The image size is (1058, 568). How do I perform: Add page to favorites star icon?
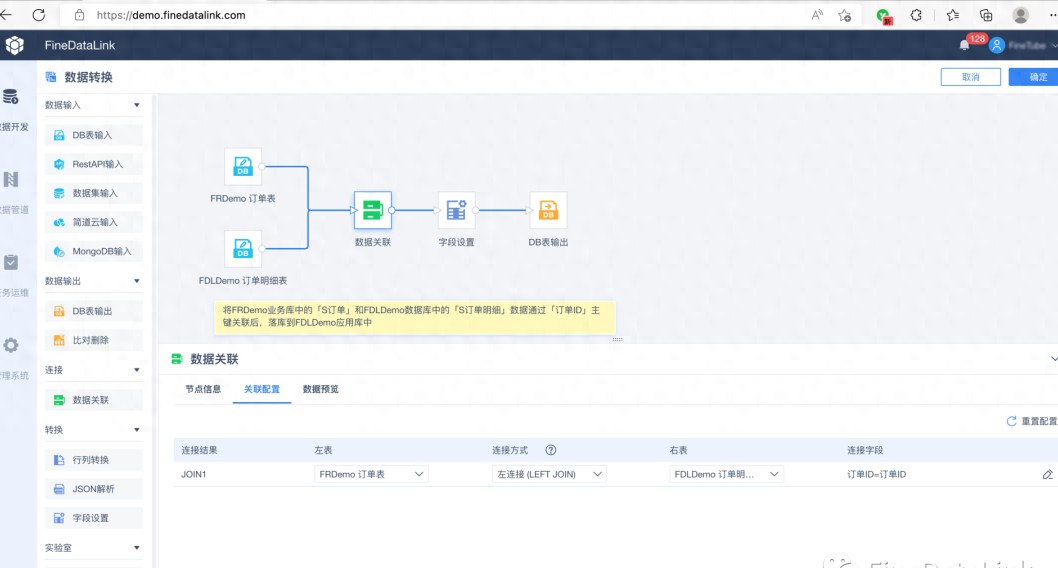(844, 15)
